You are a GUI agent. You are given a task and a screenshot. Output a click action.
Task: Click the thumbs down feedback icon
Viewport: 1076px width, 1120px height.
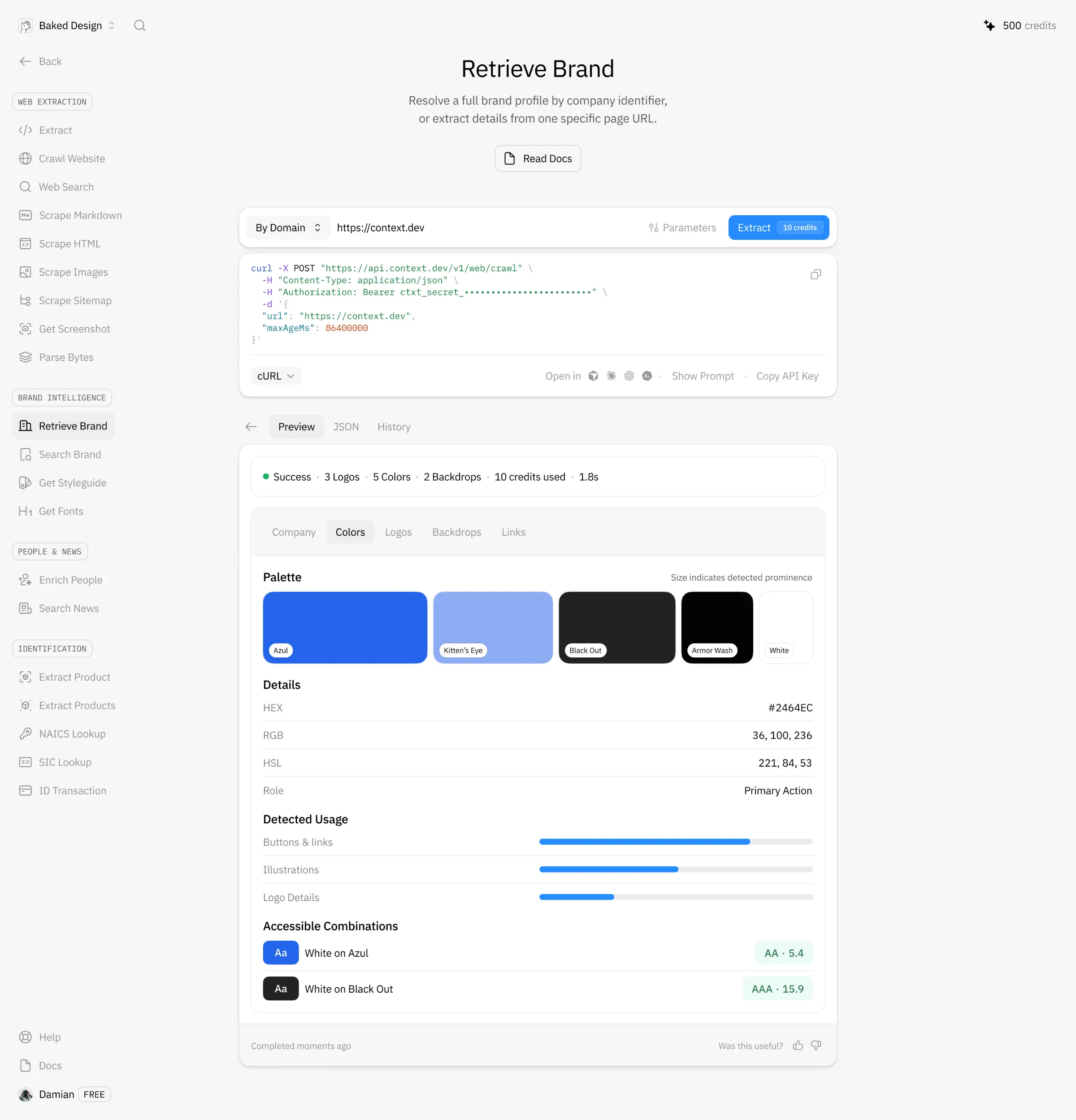pyautogui.click(x=816, y=1045)
